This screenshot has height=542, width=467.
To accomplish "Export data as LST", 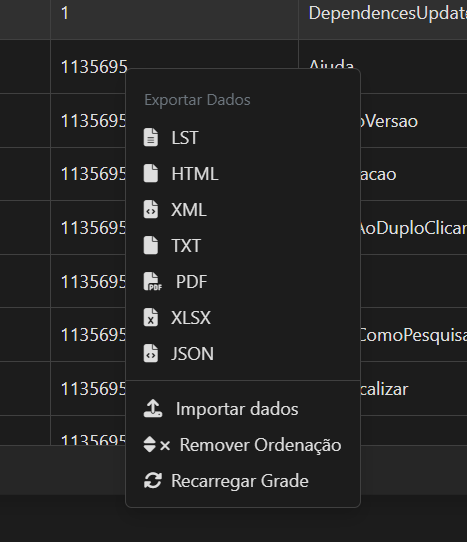I will pos(243,137).
